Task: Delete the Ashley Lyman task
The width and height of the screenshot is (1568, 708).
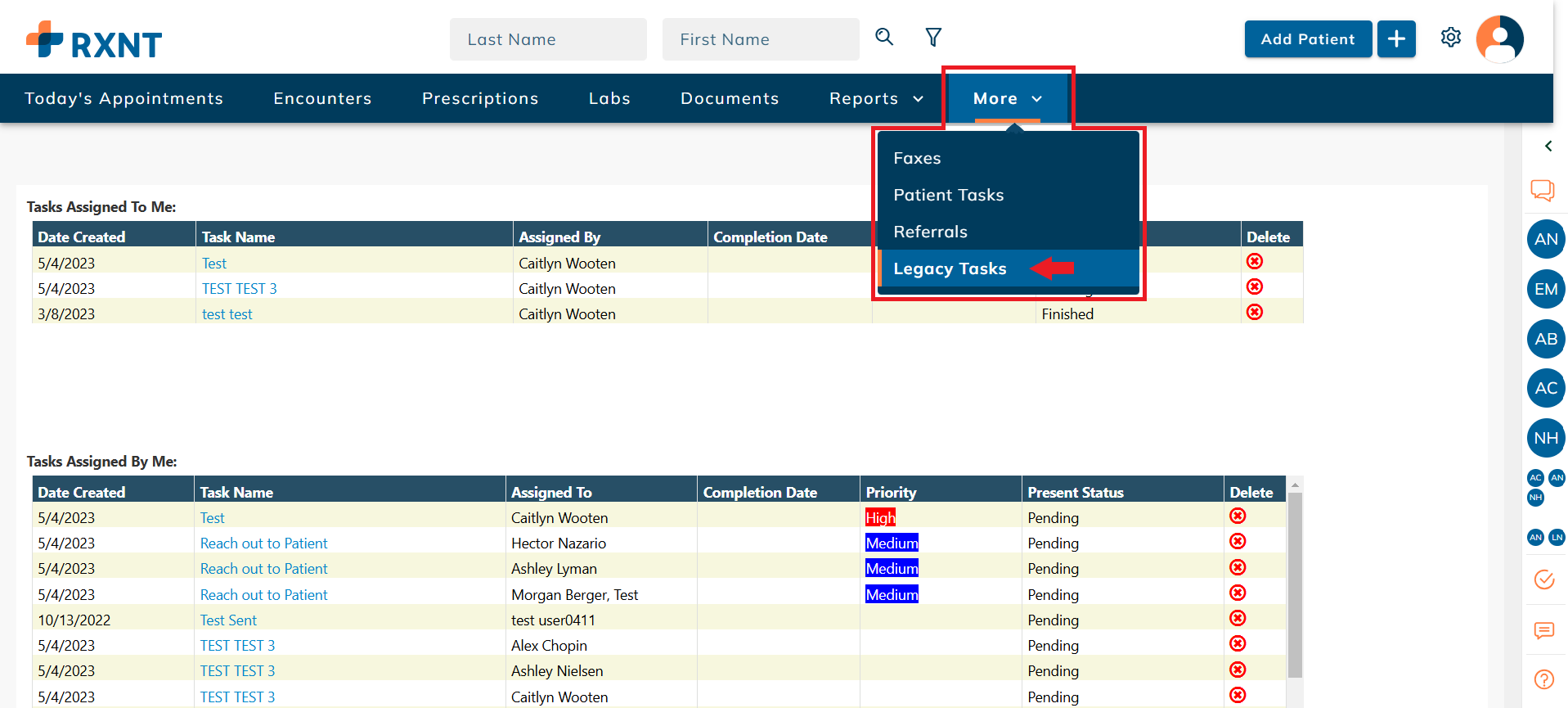Action: click(1238, 567)
